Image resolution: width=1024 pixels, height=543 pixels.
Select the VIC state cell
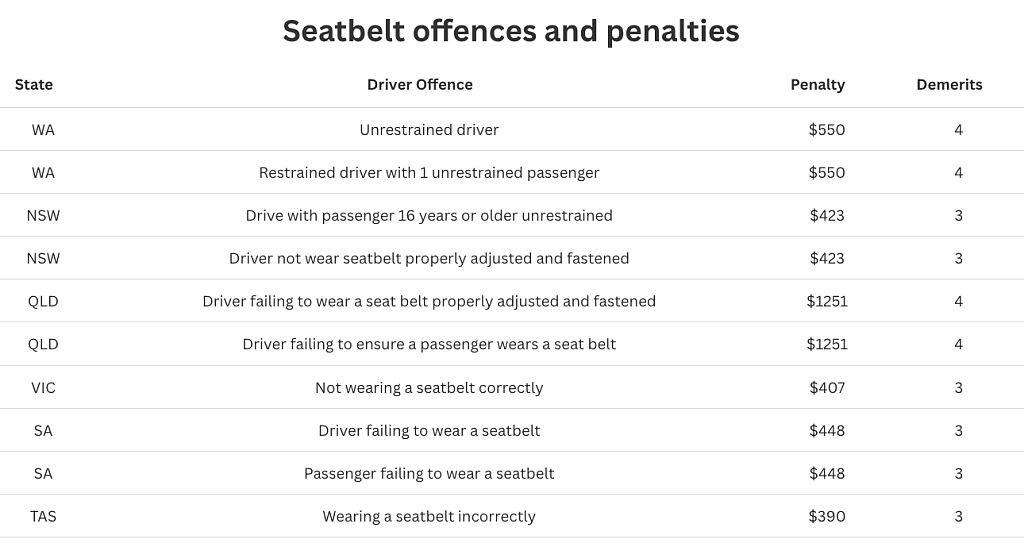(x=43, y=388)
